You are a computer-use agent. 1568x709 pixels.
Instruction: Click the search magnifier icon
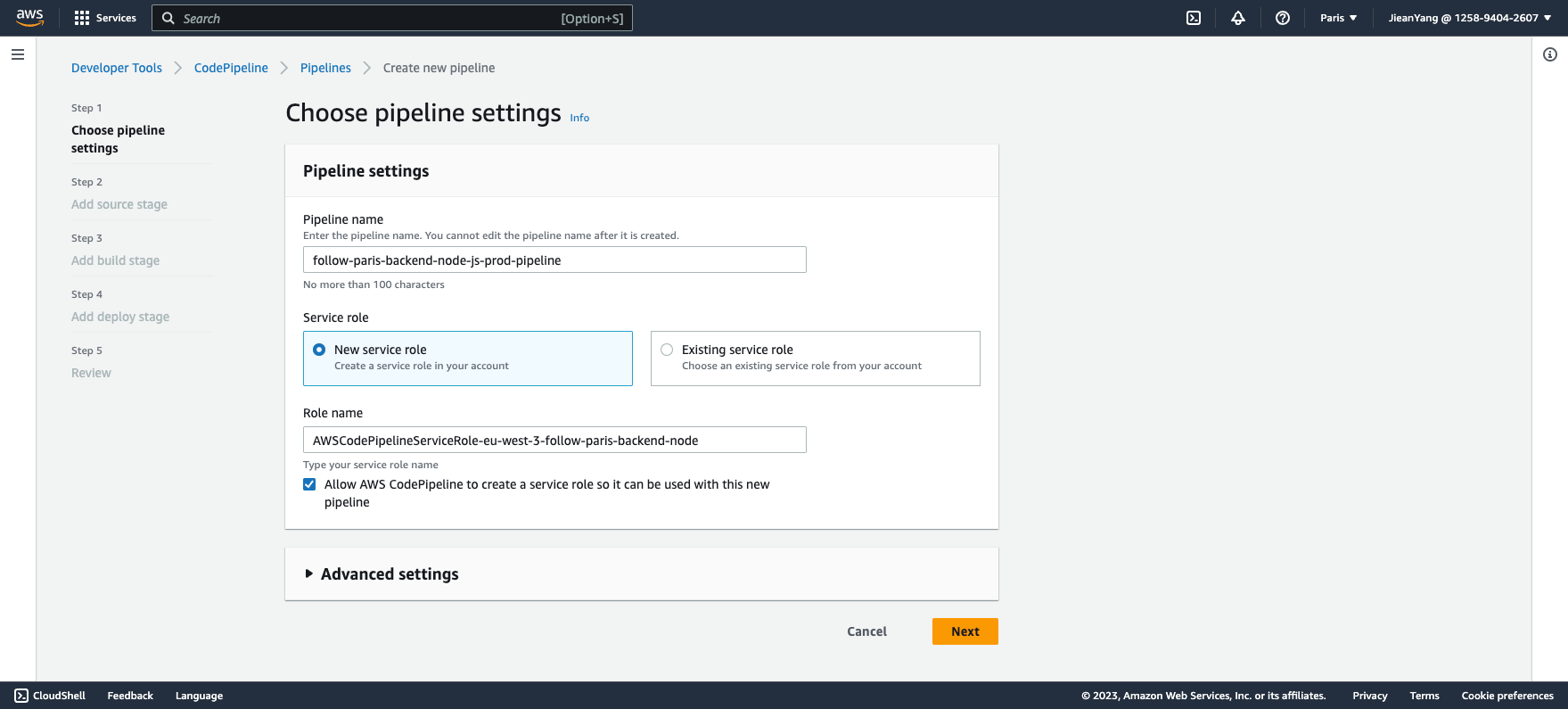click(168, 18)
